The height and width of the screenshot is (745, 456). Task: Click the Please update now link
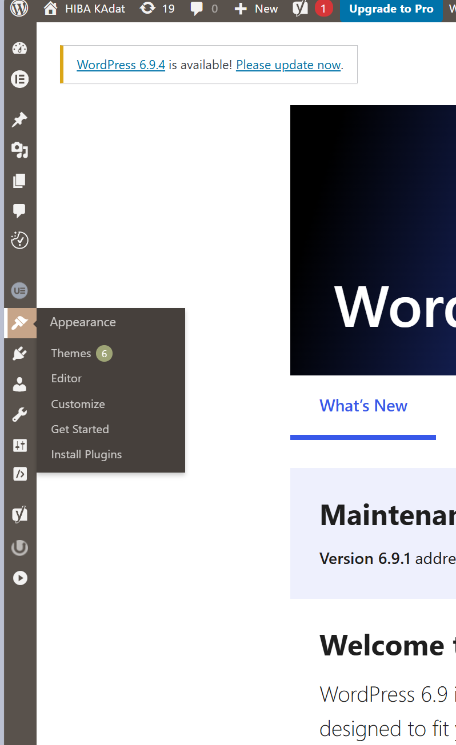288,65
